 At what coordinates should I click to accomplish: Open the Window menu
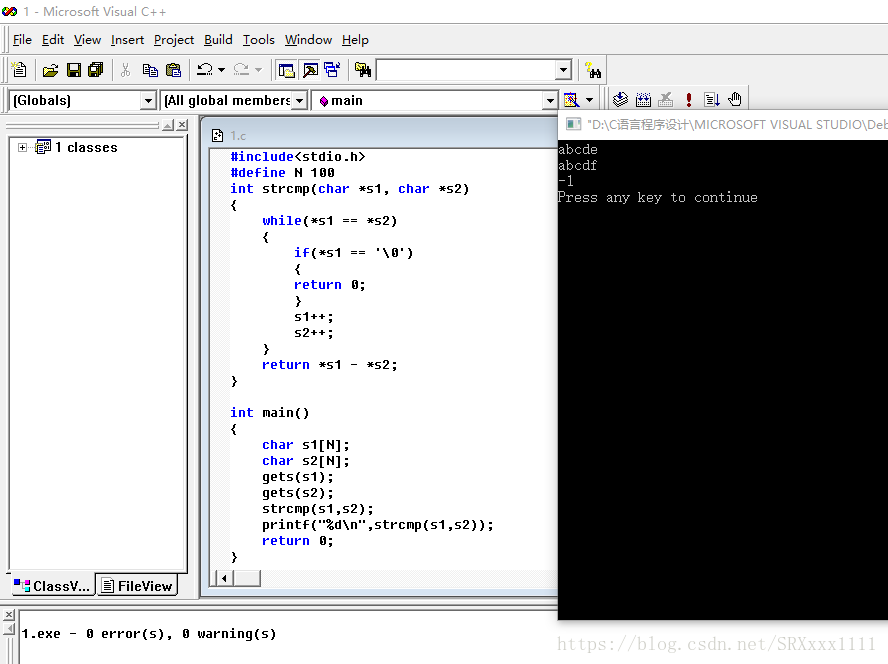(x=308, y=40)
